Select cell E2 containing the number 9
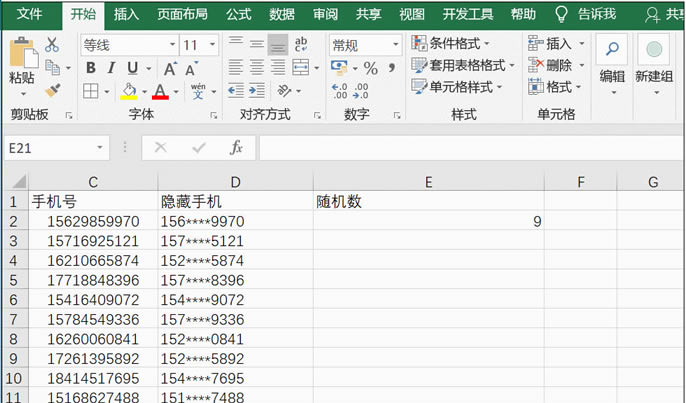686x403 pixels. [x=428, y=221]
